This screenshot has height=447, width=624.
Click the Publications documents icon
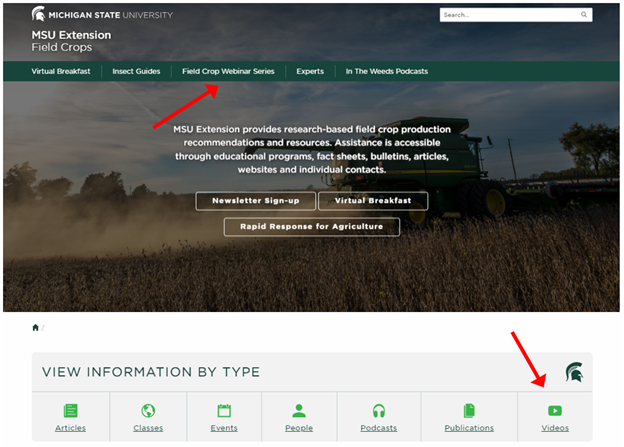click(x=469, y=411)
